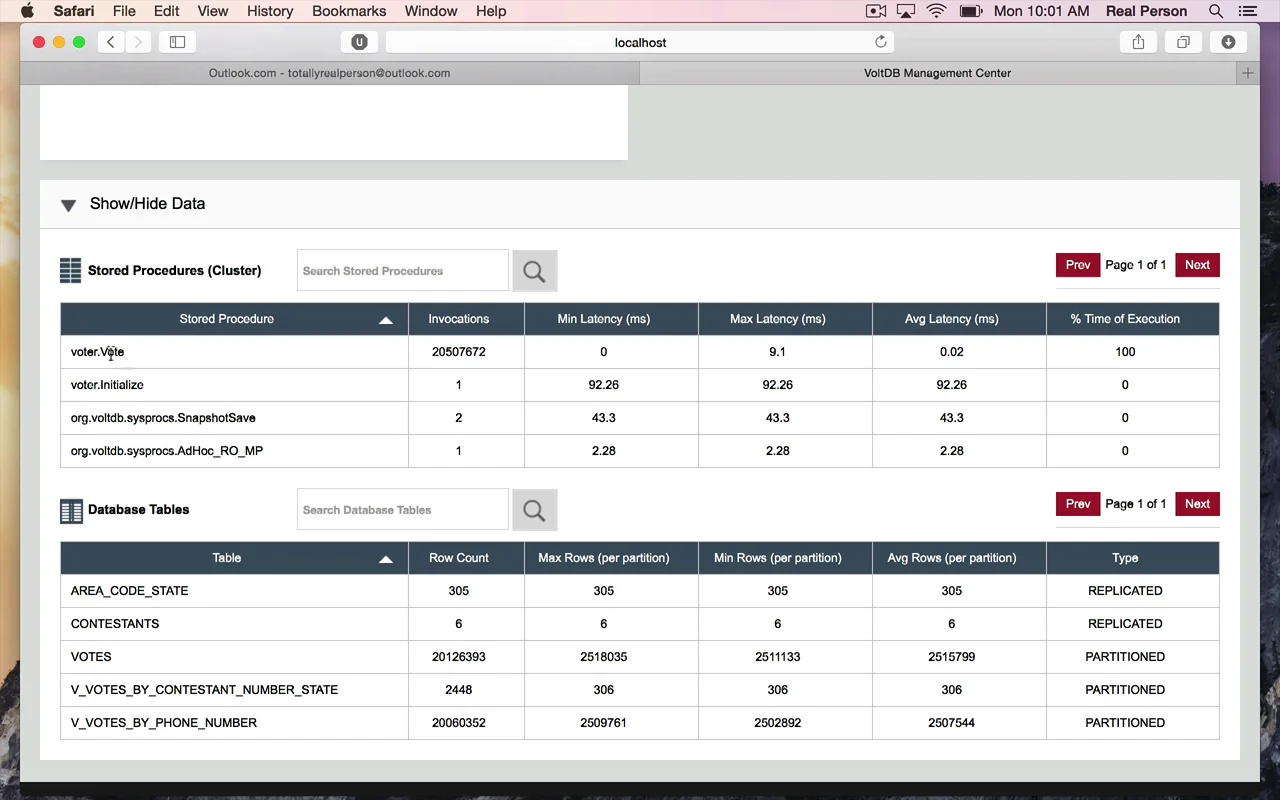Open the Bookmarks menu

click(349, 11)
